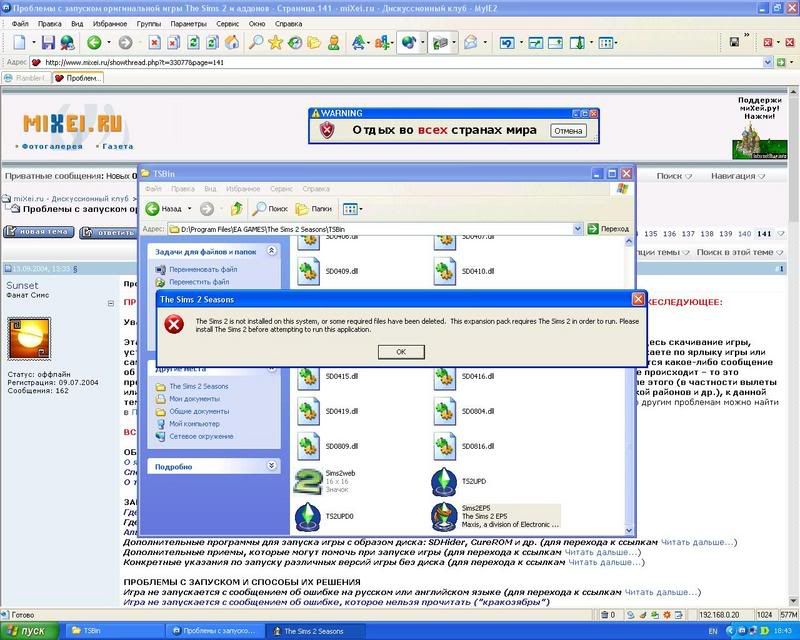Click the новая тема forum button

39,232
